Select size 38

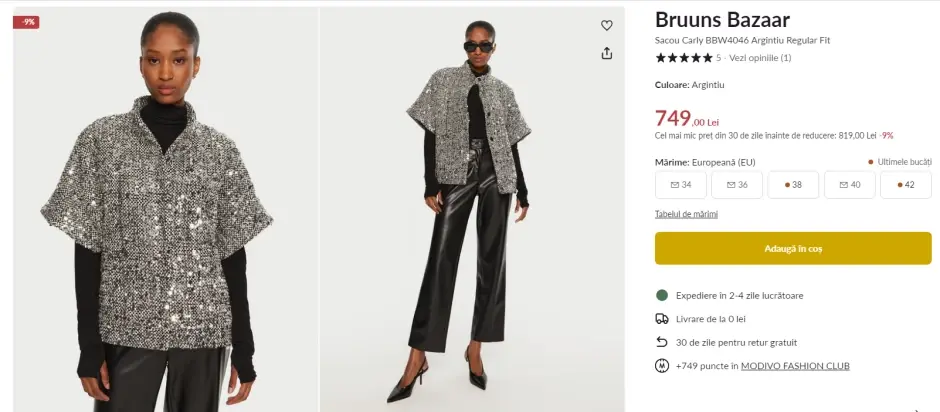tap(793, 185)
